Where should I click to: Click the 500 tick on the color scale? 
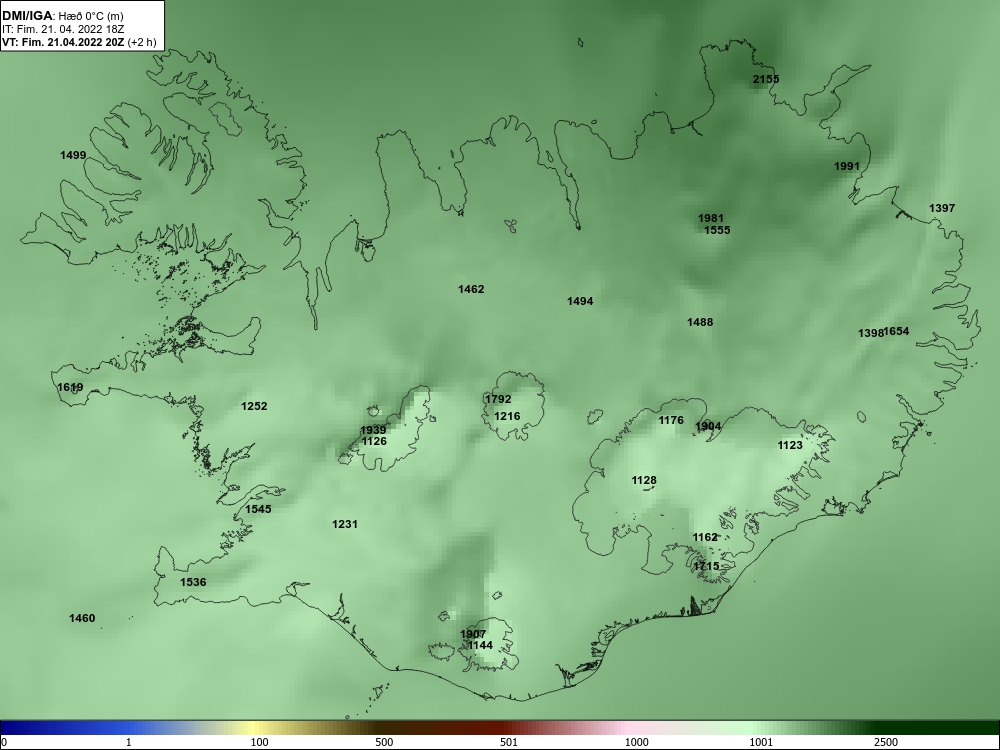(x=384, y=742)
